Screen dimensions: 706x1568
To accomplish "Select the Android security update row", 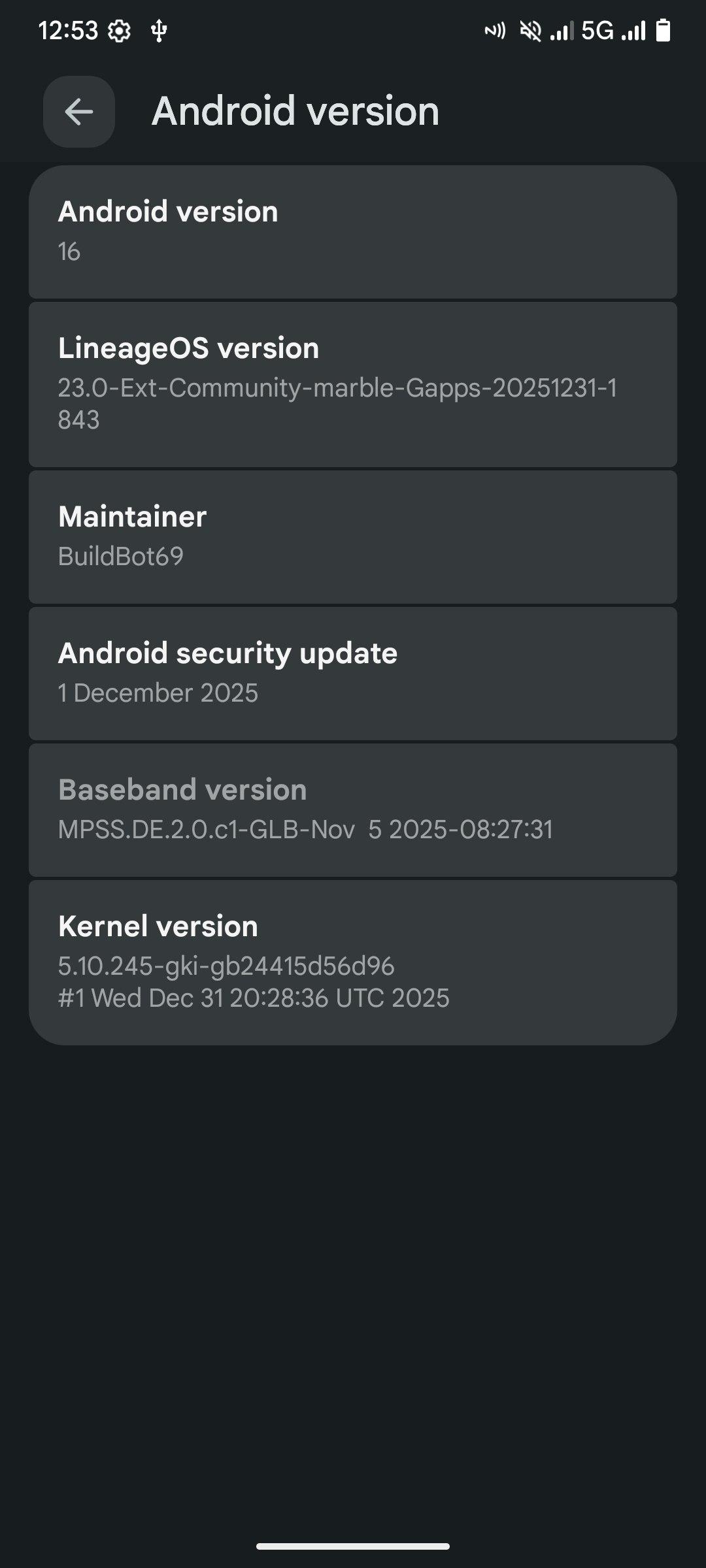I will point(353,674).
